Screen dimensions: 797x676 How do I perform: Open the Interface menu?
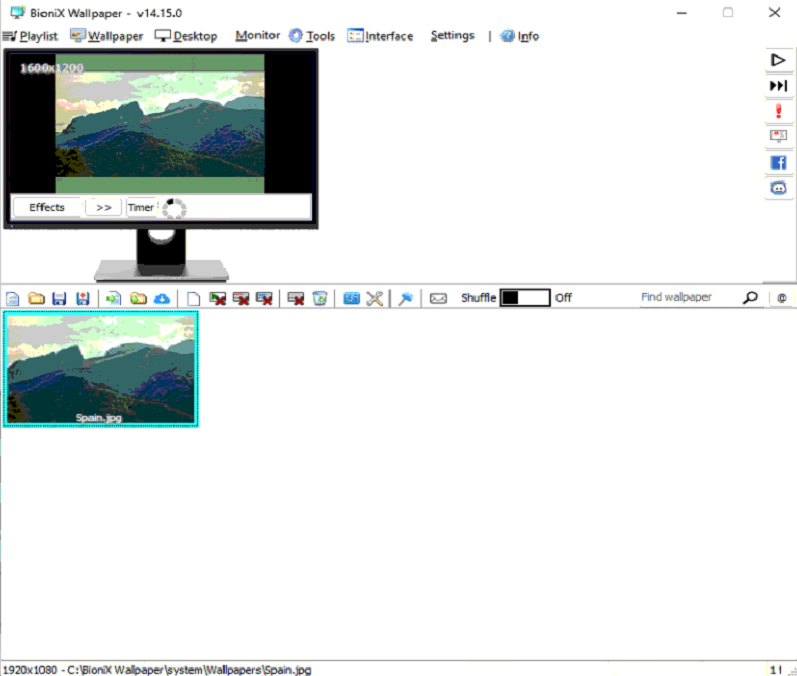(x=380, y=36)
